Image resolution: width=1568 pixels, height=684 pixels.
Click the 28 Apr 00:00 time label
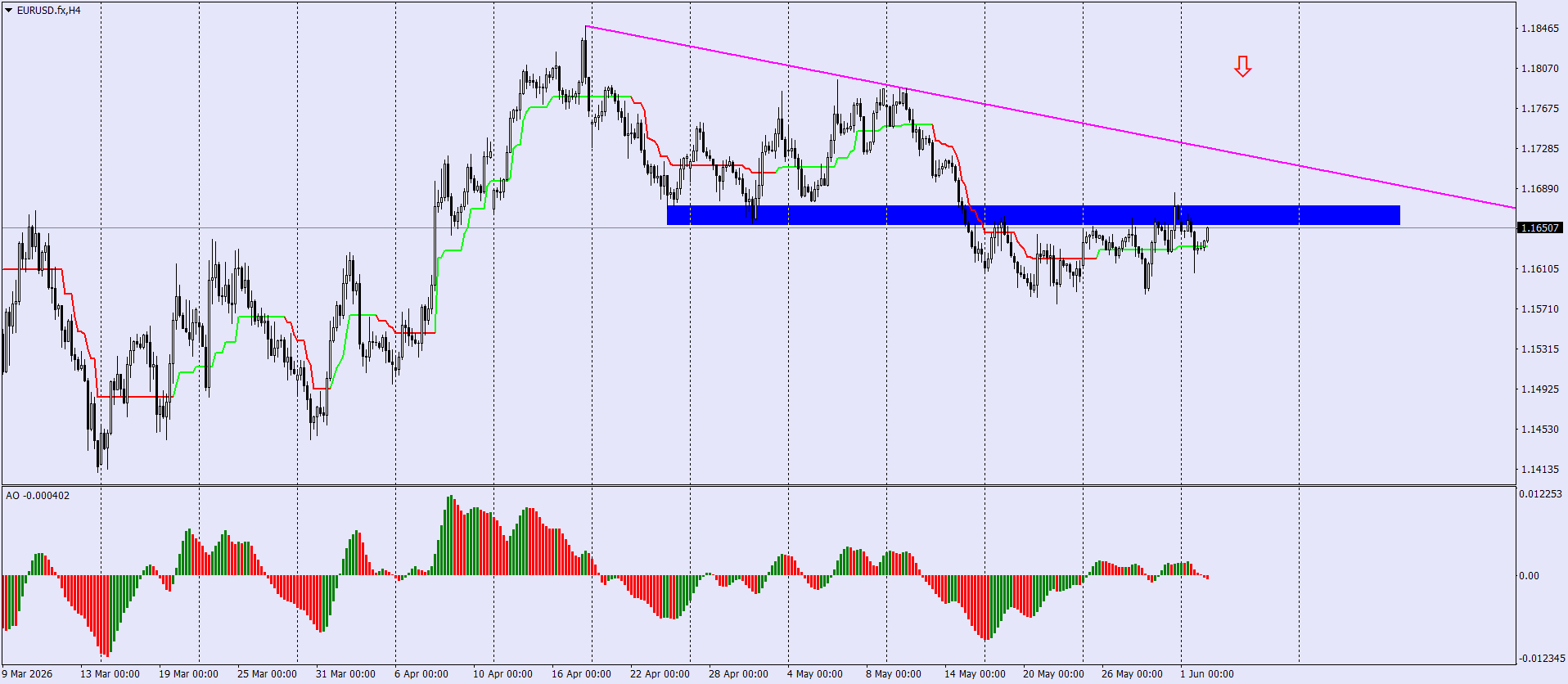[x=738, y=674]
